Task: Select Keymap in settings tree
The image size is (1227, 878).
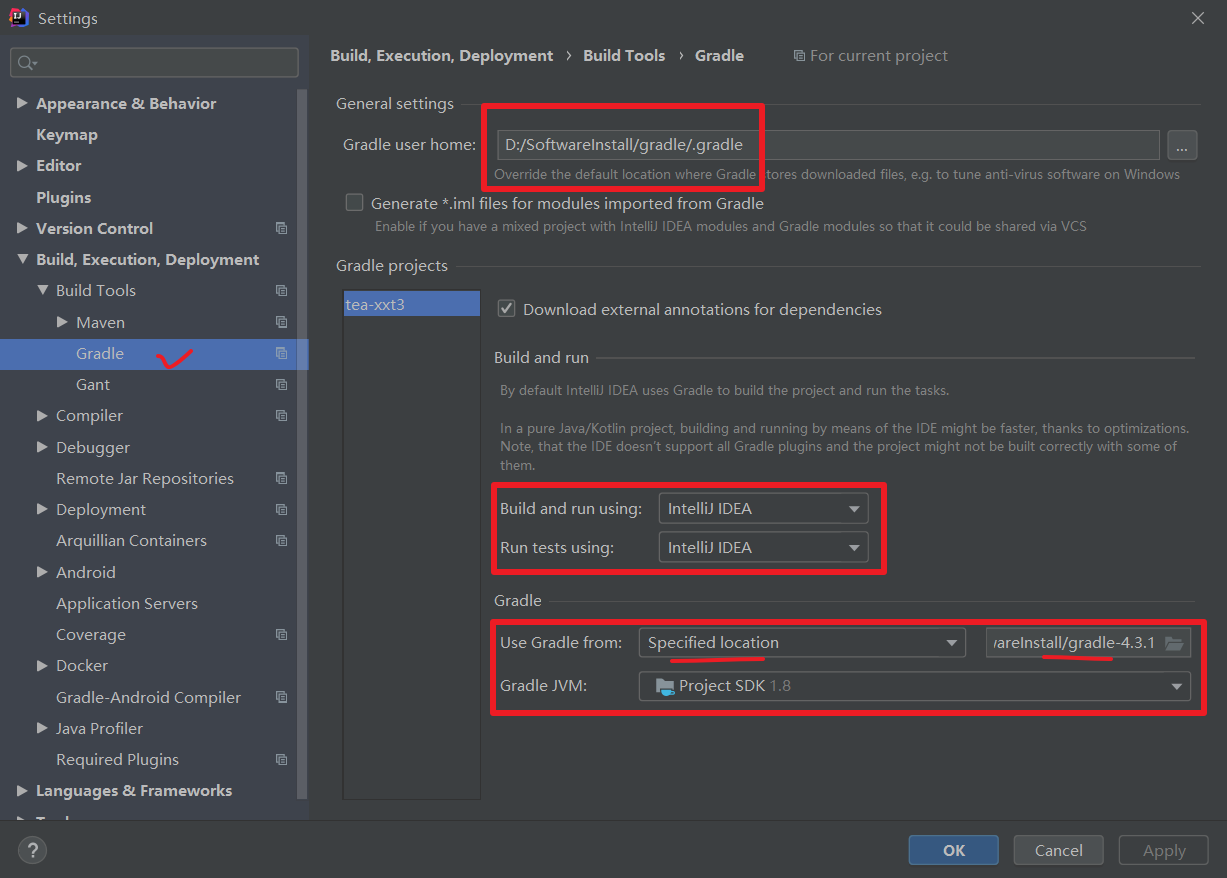Action: (67, 135)
